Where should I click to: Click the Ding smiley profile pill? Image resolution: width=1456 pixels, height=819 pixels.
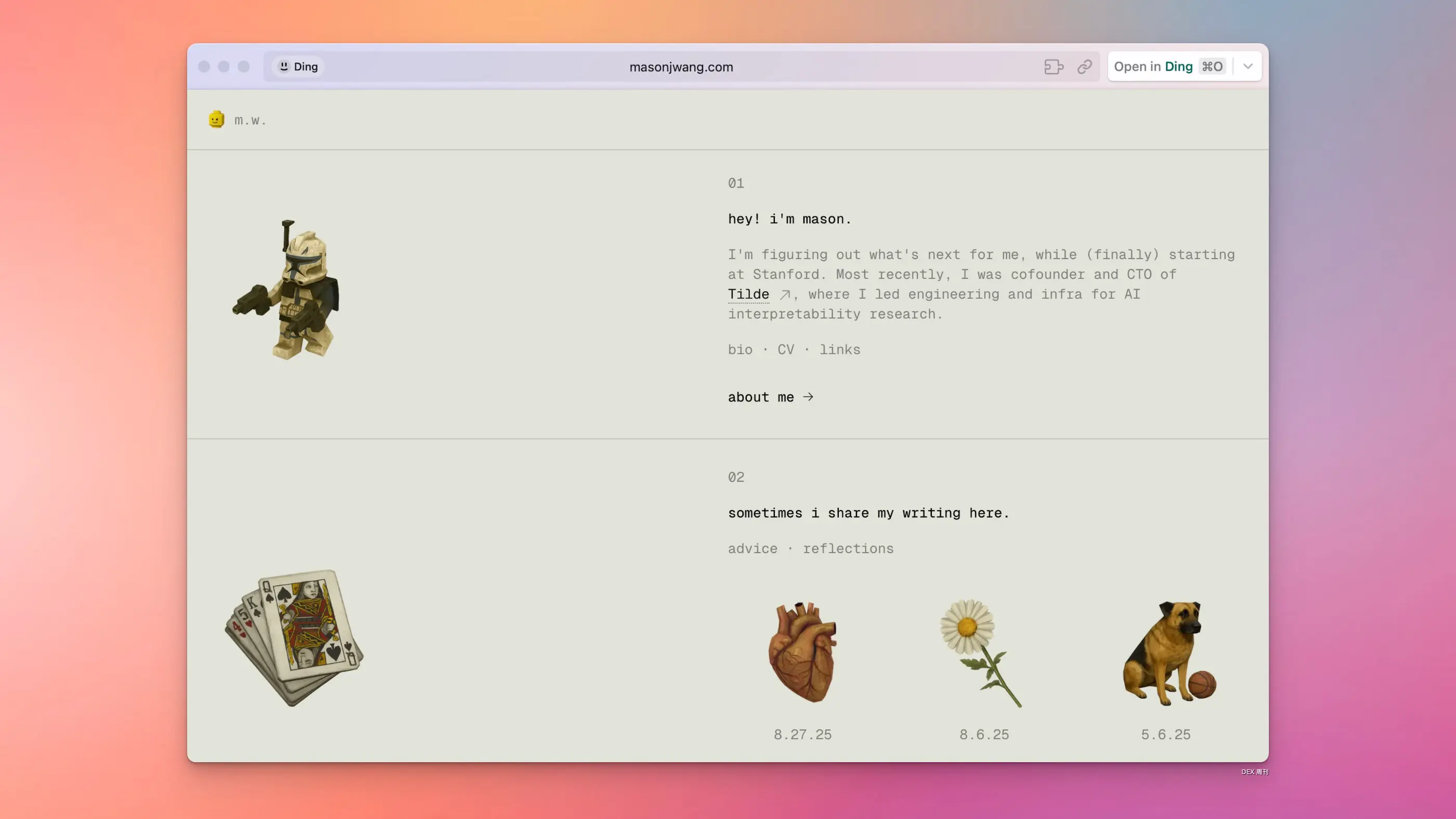tap(298, 67)
